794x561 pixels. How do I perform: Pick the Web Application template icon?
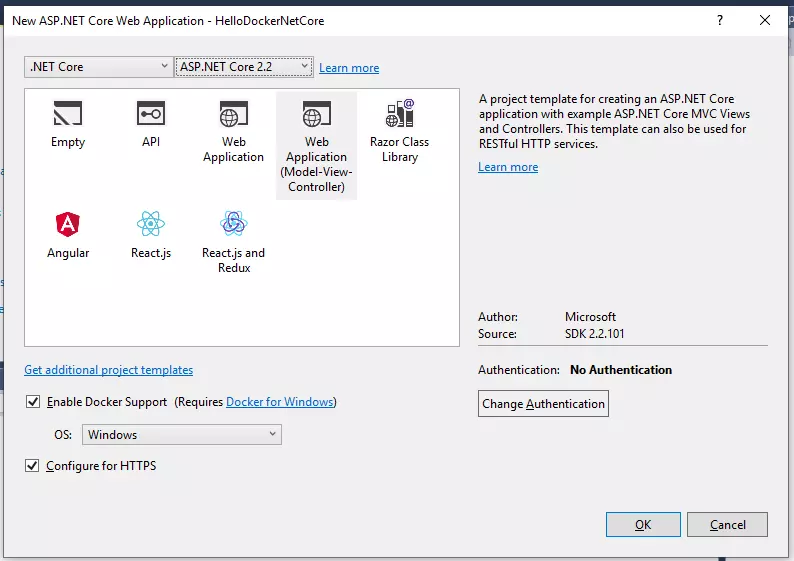point(233,113)
